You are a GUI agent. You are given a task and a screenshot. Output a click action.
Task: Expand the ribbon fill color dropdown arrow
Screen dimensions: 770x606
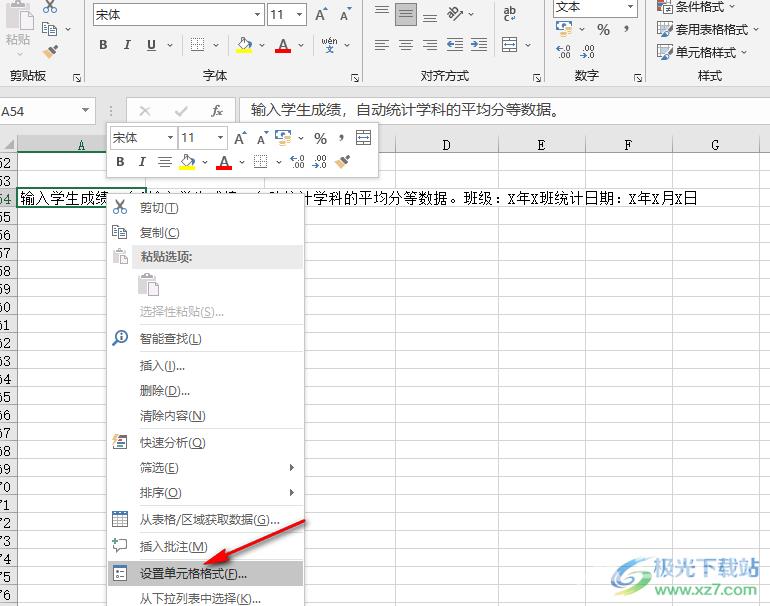pyautogui.click(x=262, y=45)
